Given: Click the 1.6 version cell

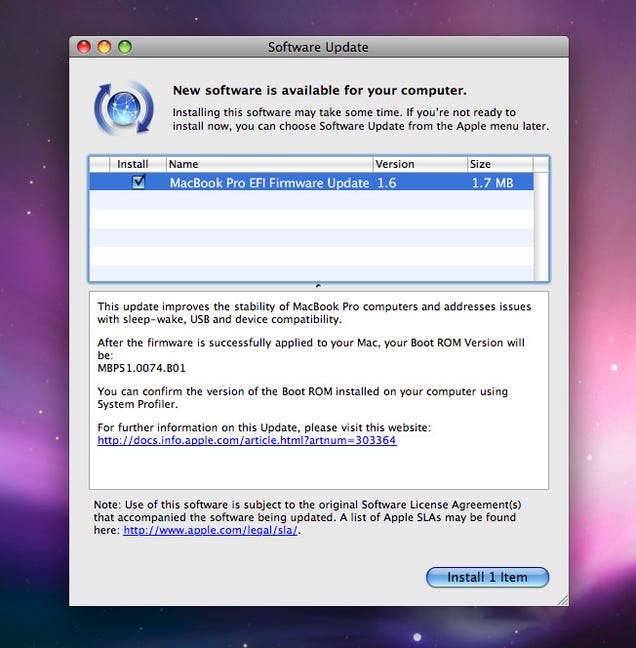Looking at the screenshot, I should 386,183.
